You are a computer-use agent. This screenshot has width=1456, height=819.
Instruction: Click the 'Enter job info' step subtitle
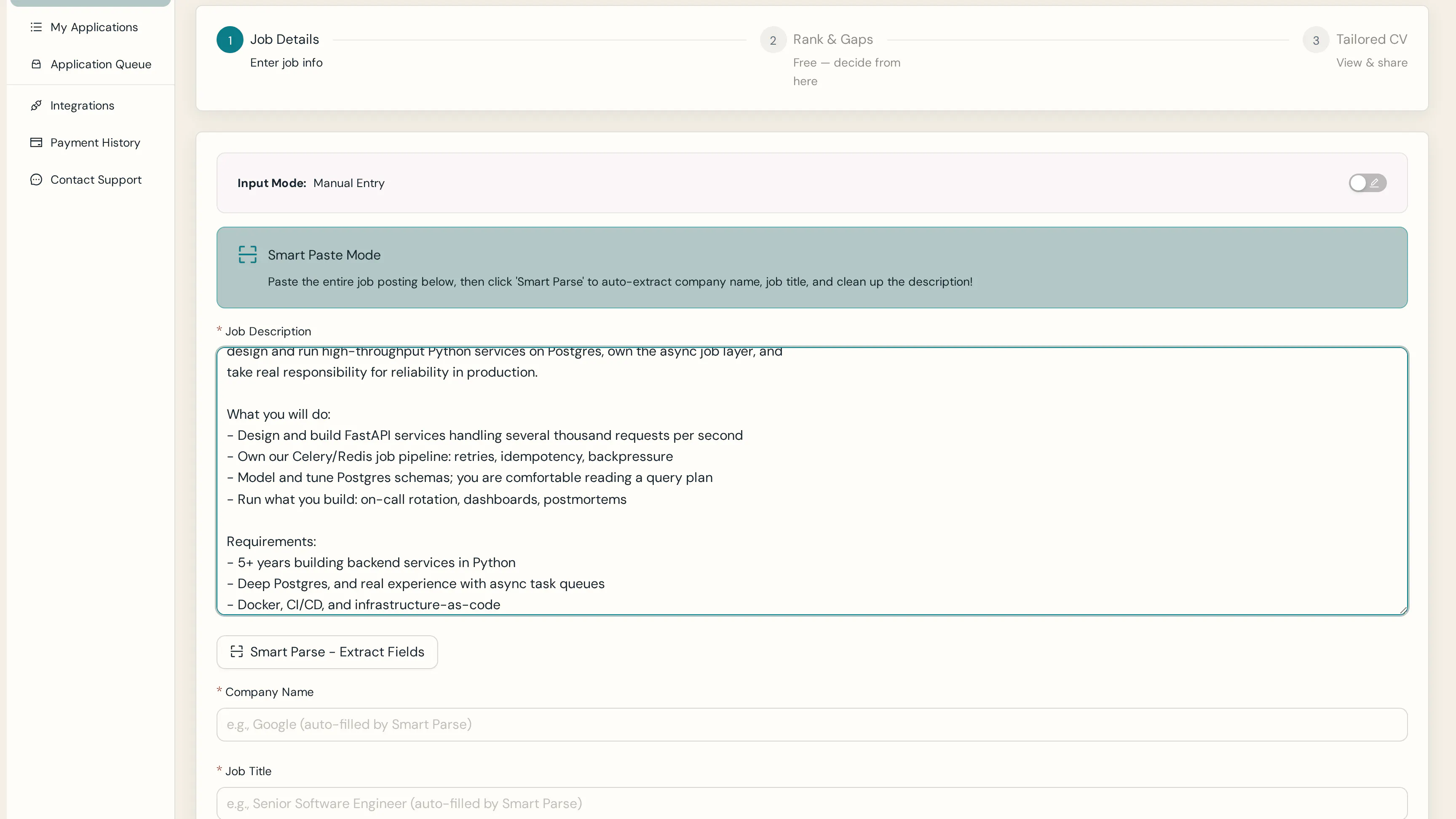(x=286, y=63)
